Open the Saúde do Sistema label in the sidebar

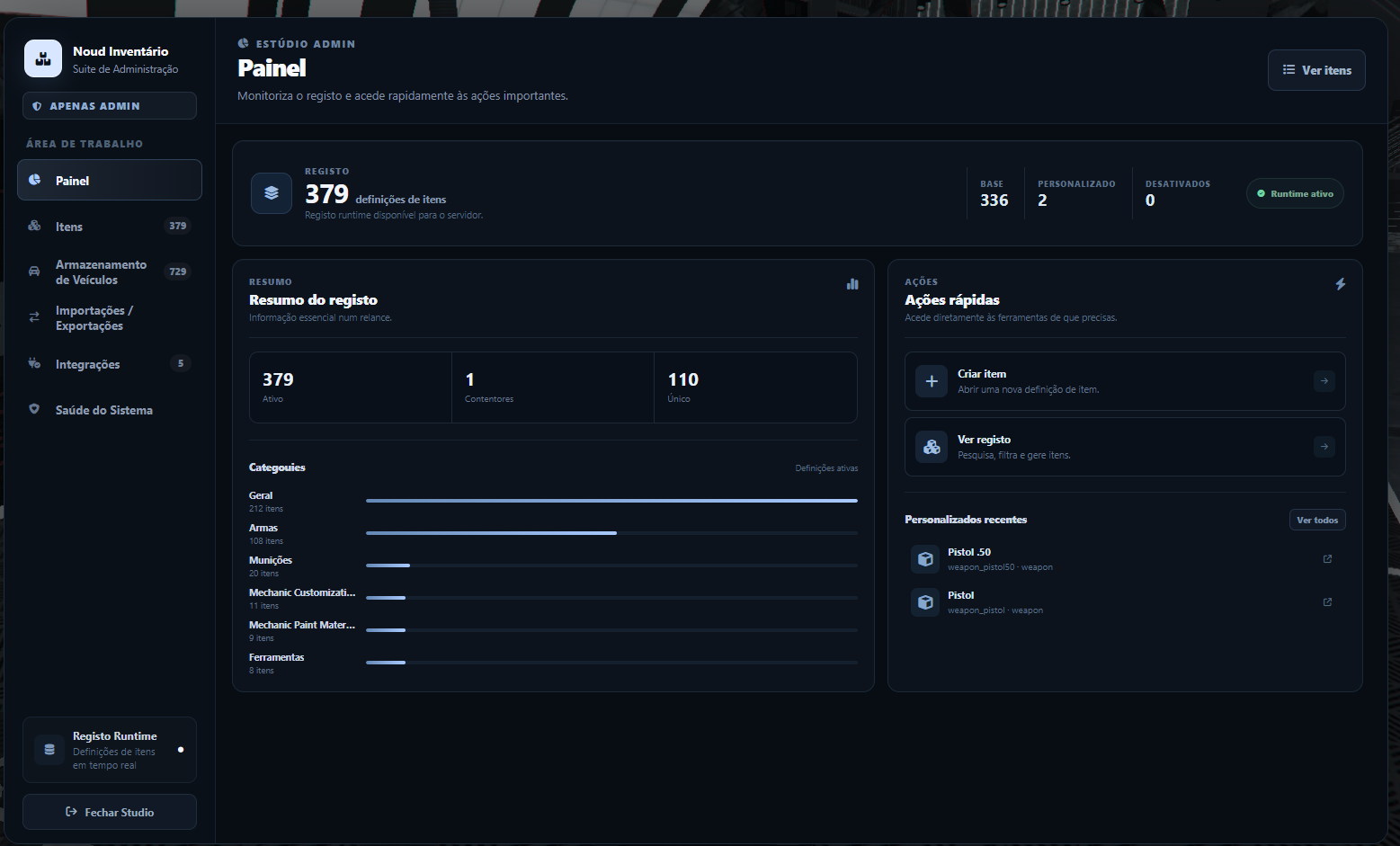104,410
